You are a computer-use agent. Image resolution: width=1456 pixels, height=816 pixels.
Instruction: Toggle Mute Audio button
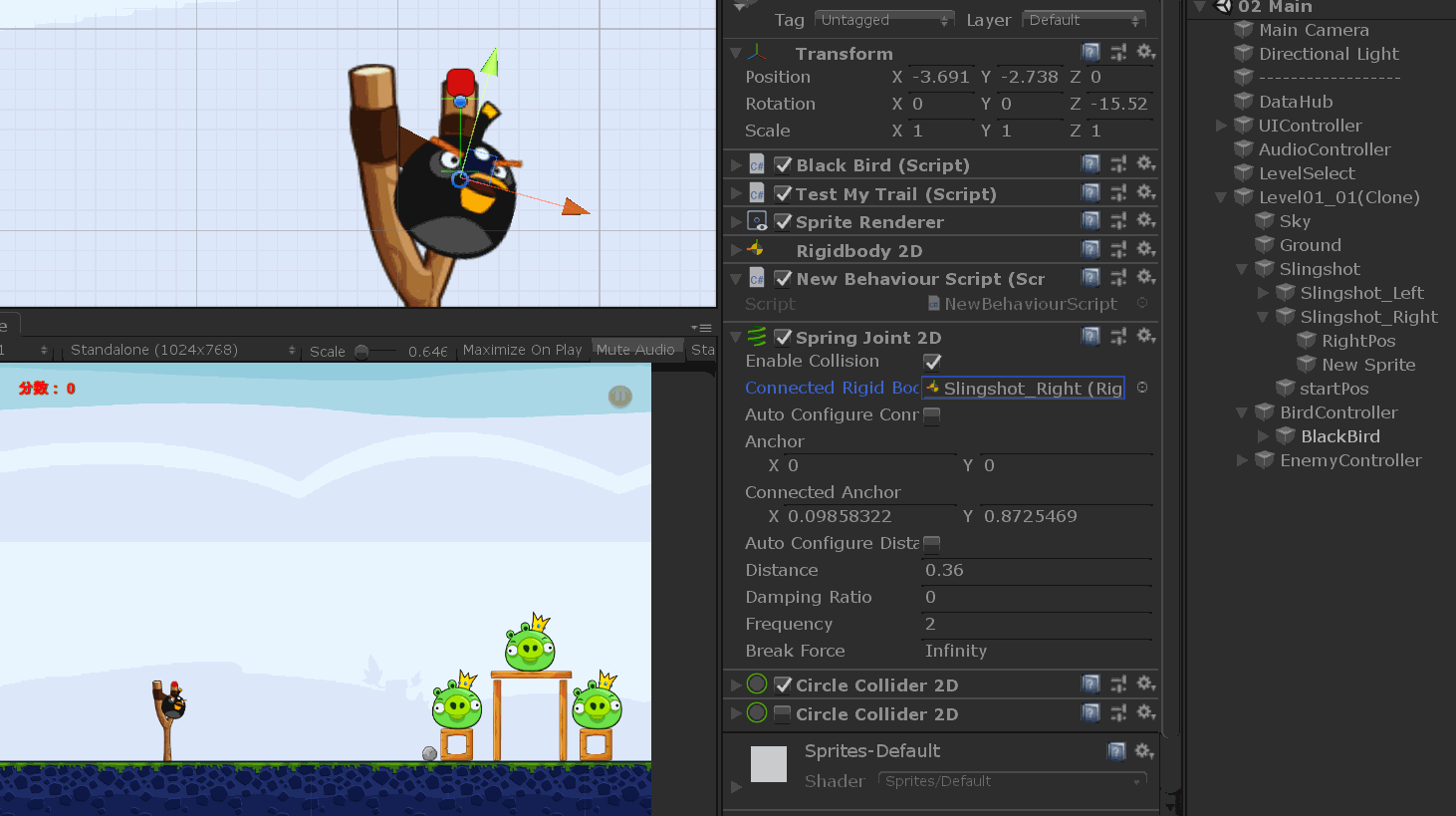click(x=635, y=350)
